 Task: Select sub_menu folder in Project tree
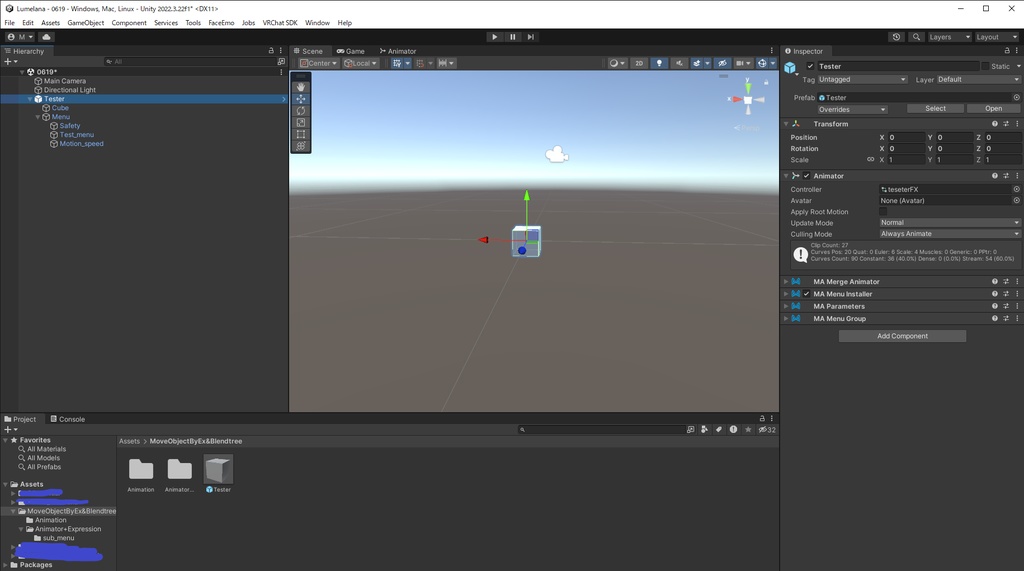click(x=58, y=538)
